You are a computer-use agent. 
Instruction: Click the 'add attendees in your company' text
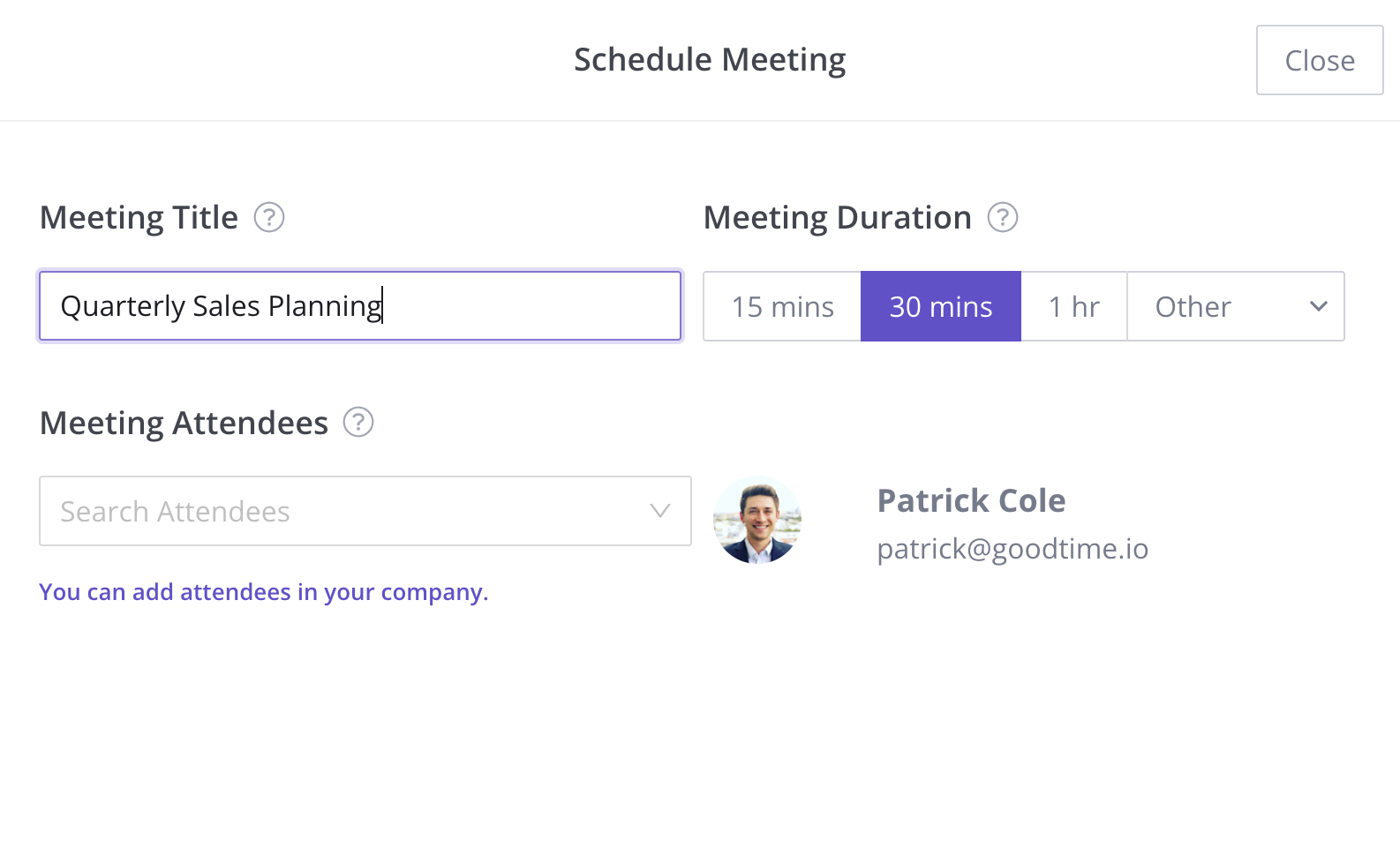[263, 592]
